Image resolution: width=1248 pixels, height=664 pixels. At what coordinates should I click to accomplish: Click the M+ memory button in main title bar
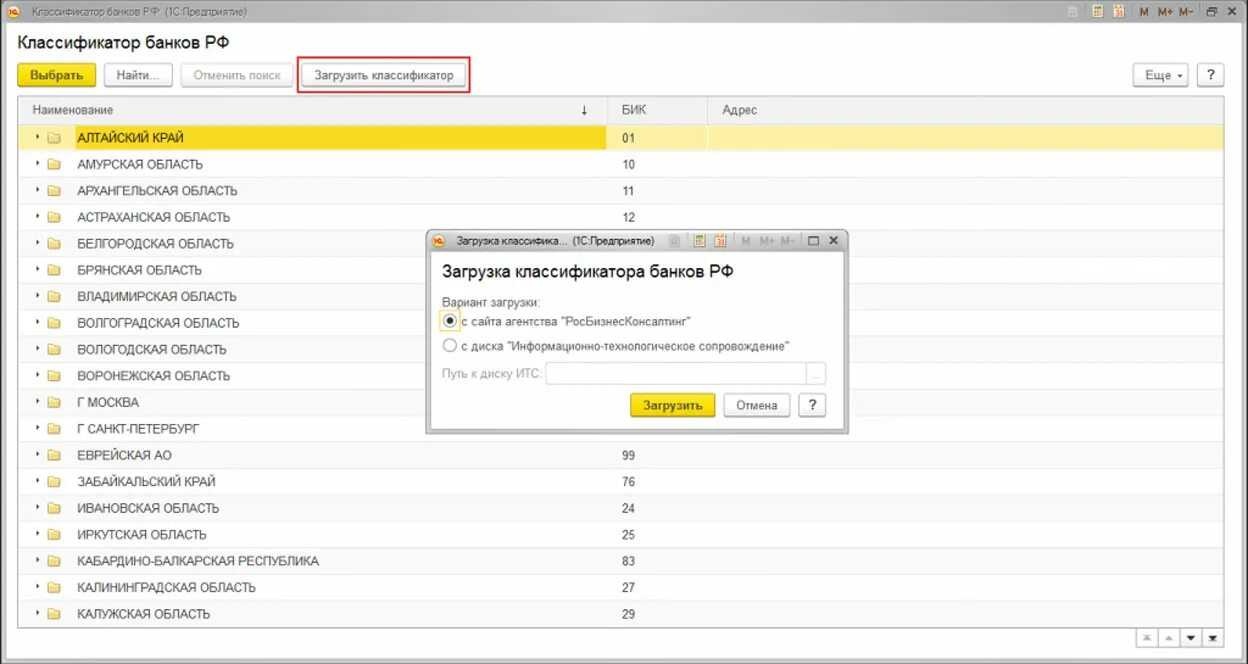pyautogui.click(x=1165, y=12)
